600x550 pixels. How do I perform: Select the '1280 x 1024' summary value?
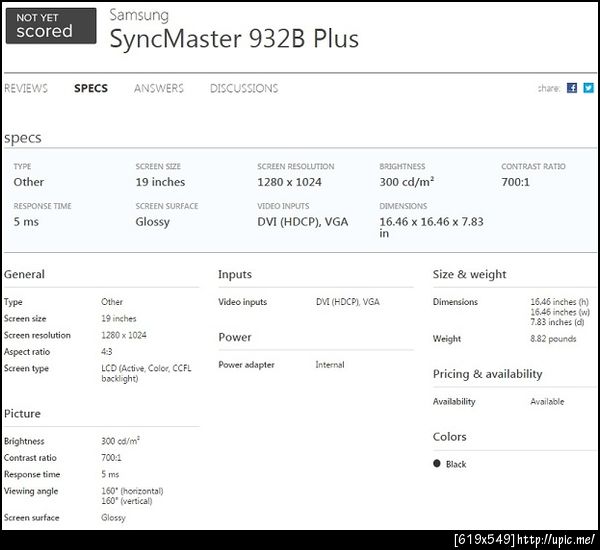click(289, 182)
